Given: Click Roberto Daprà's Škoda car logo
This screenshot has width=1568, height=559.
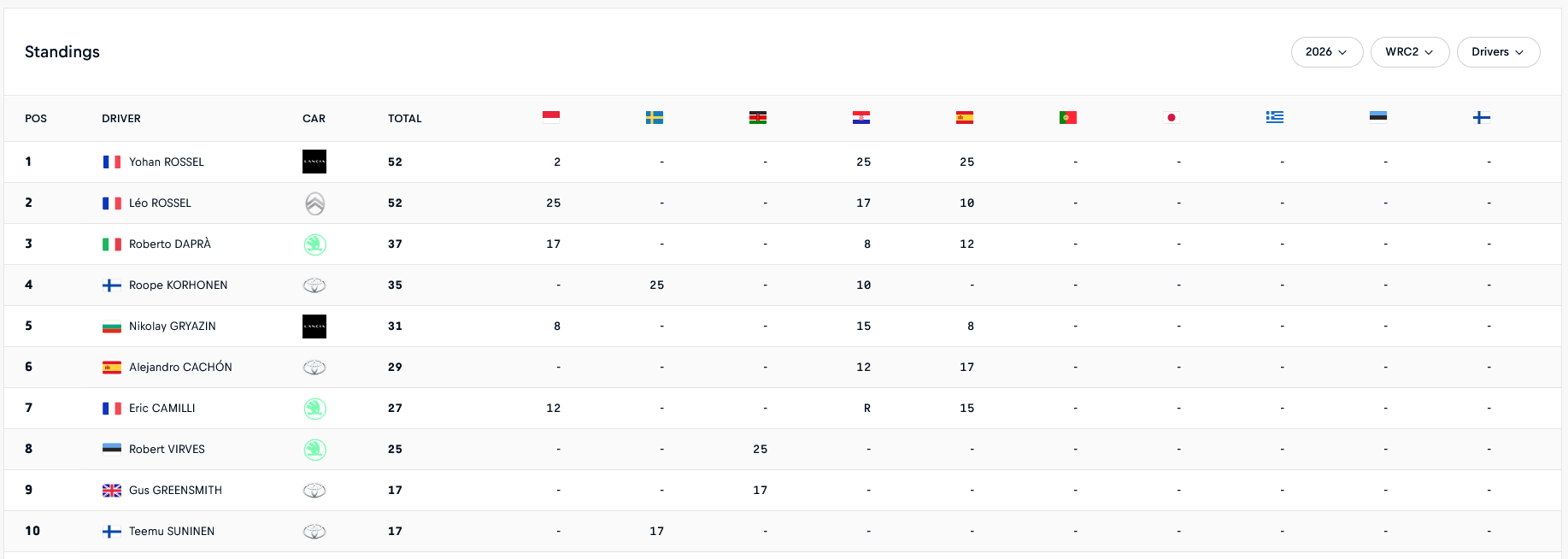Looking at the screenshot, I should pyautogui.click(x=314, y=244).
